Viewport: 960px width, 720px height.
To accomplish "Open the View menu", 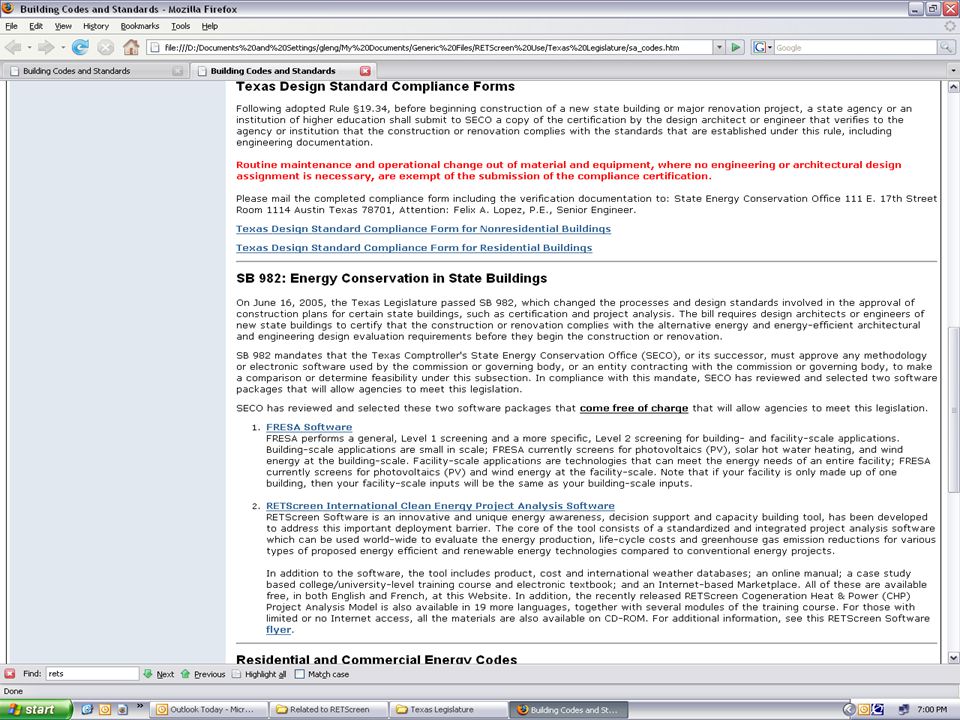I will (63, 26).
